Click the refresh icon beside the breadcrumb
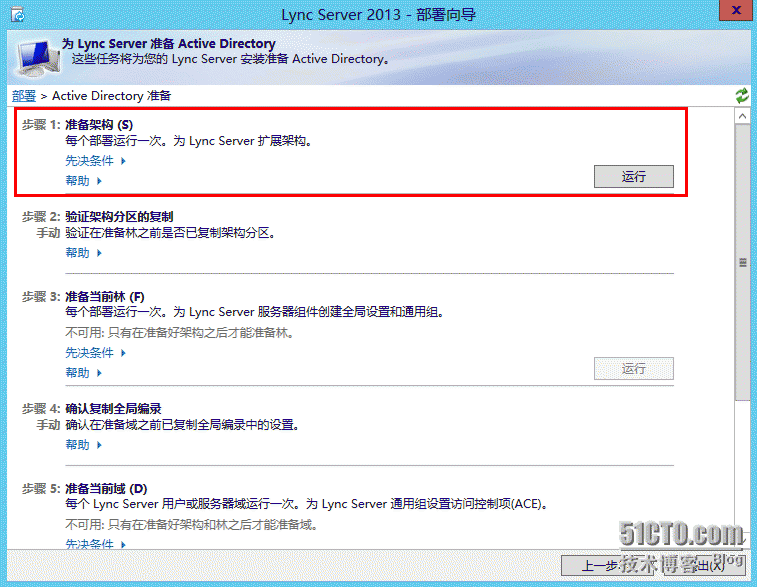This screenshot has width=757, height=587. pyautogui.click(x=742, y=96)
